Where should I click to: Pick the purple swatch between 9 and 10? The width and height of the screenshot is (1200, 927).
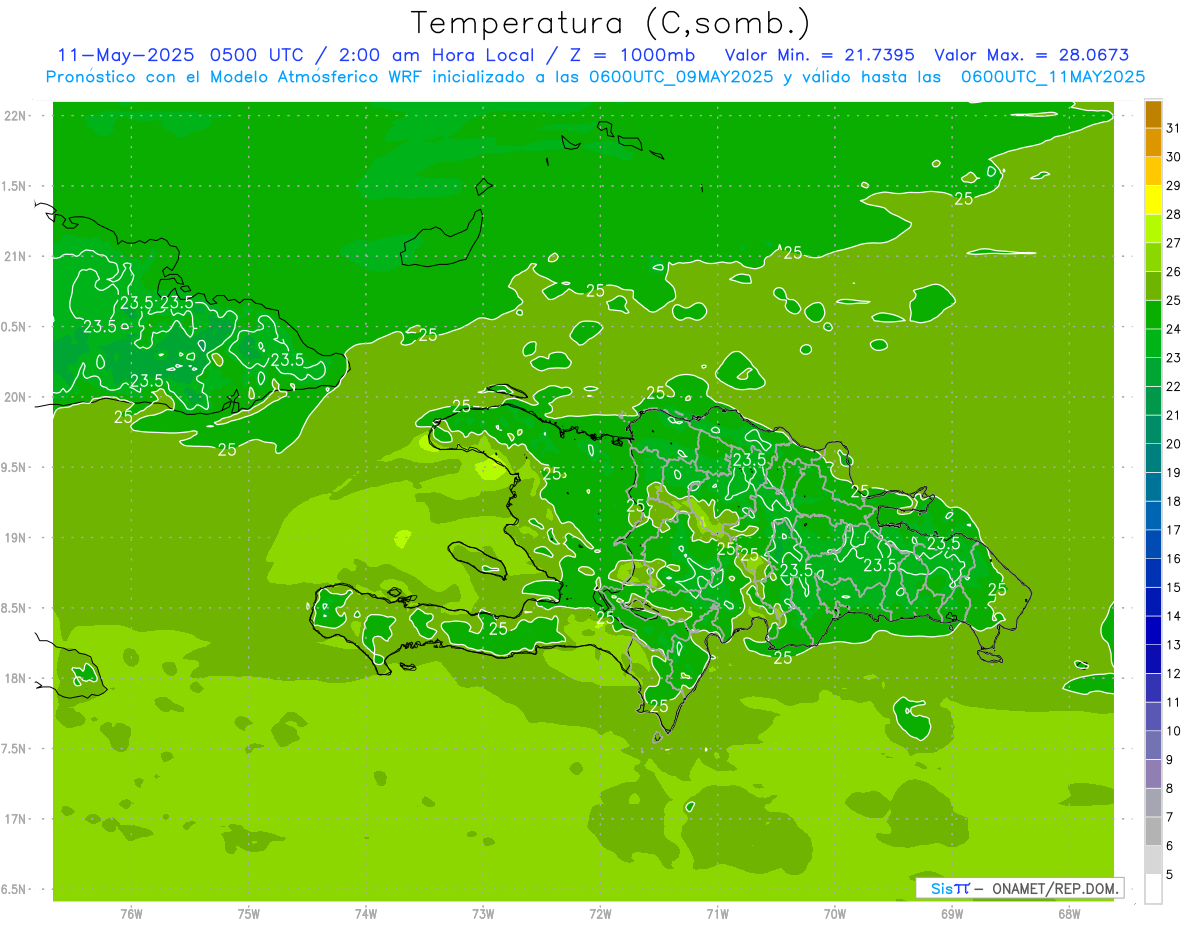[1153, 745]
